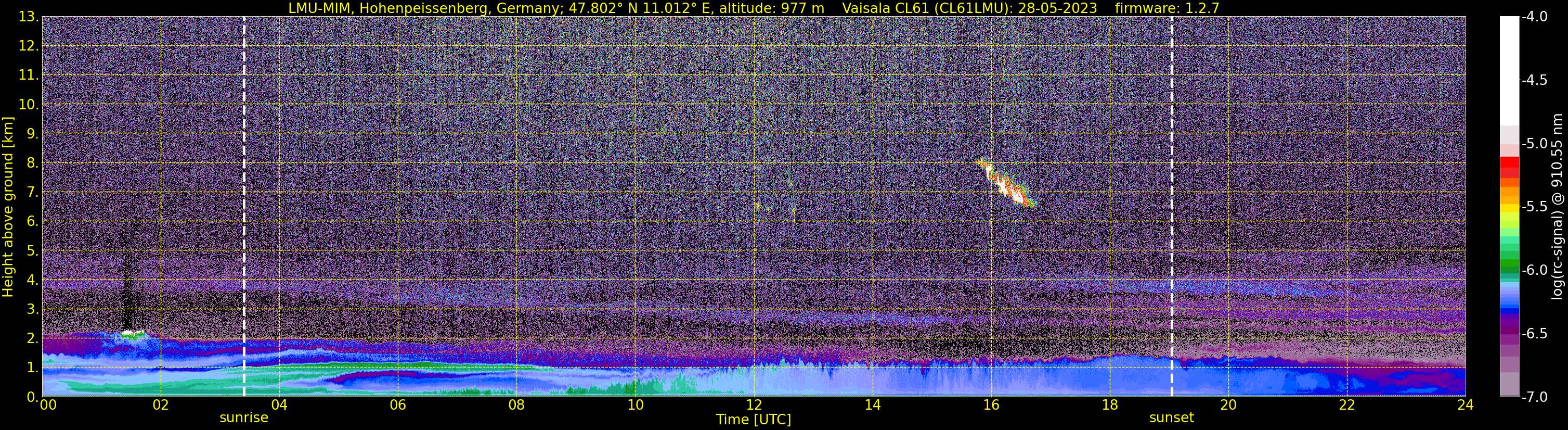
Task: Click the '10' time axis tick label
Action: tap(635, 405)
